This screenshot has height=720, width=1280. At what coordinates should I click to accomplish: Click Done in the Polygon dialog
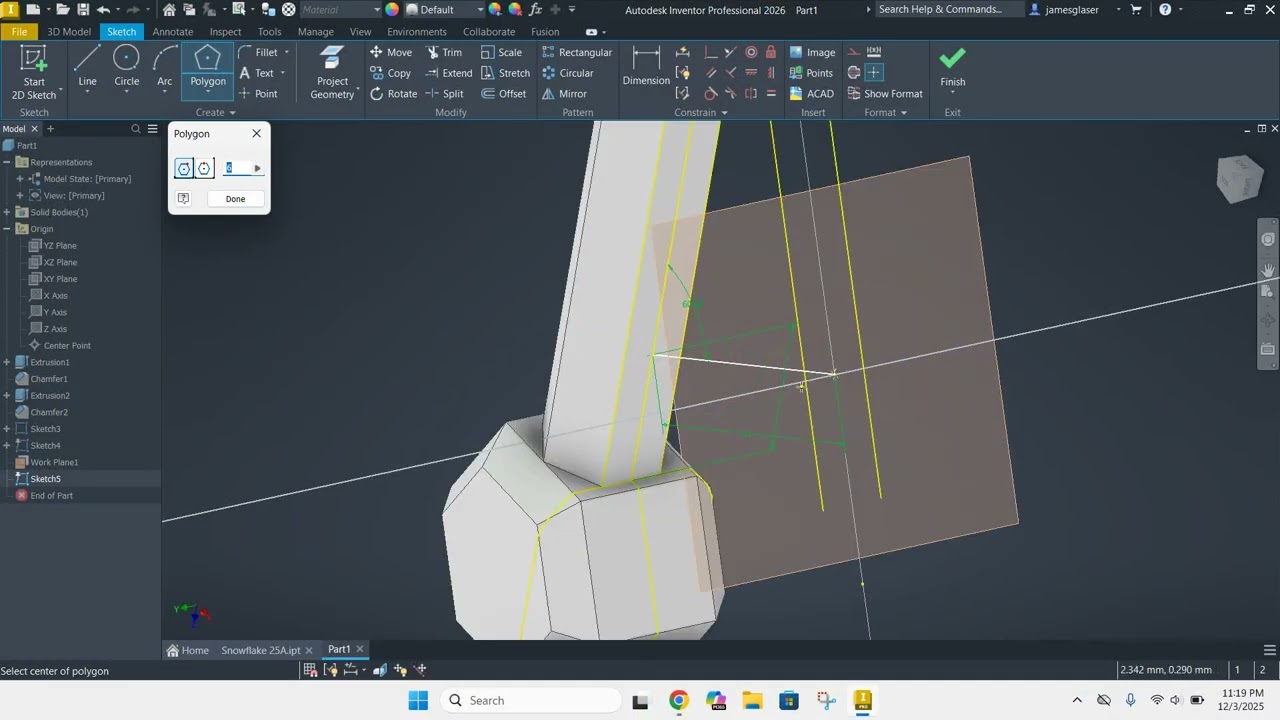(235, 199)
